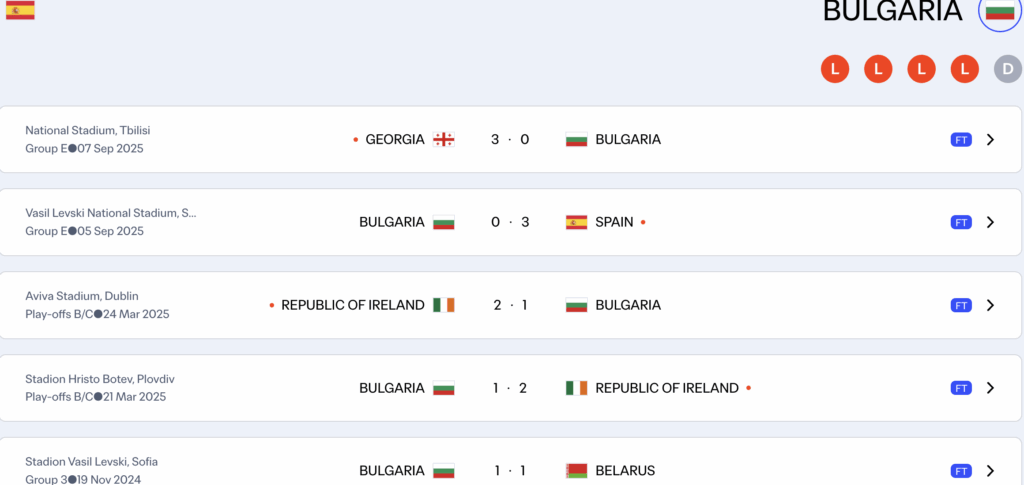Click Ireland flag in the Plovdiv match row

point(576,388)
